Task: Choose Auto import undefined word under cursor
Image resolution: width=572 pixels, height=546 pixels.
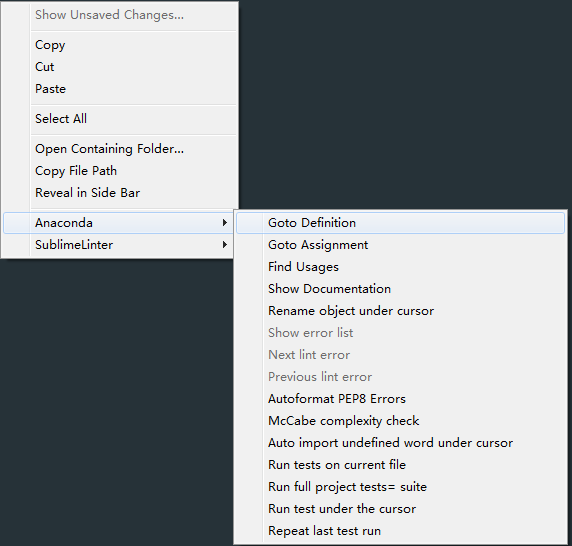Action: 400,443
